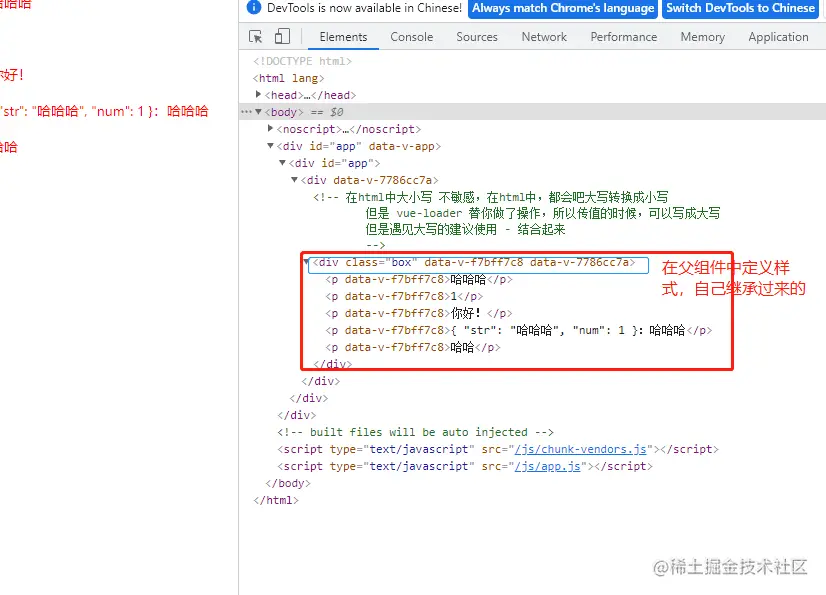The height and width of the screenshot is (595, 826).
Task: Expand the head element in the DOM tree
Action: coord(259,94)
